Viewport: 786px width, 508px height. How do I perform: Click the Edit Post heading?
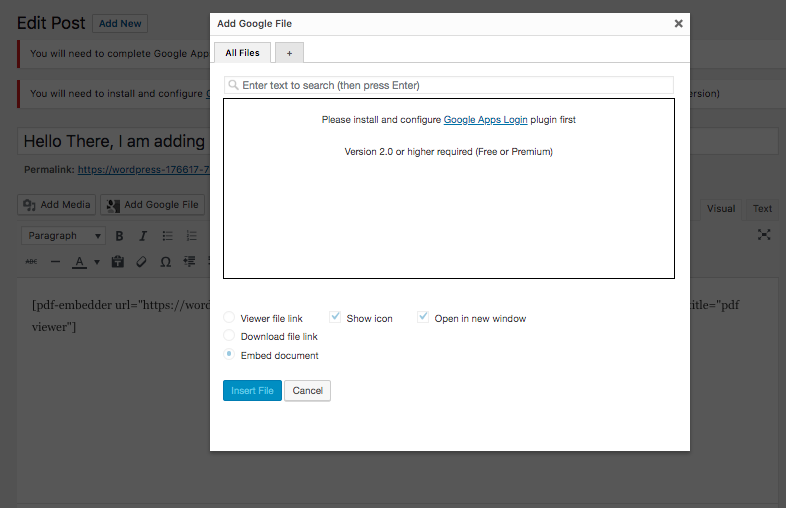[51, 23]
